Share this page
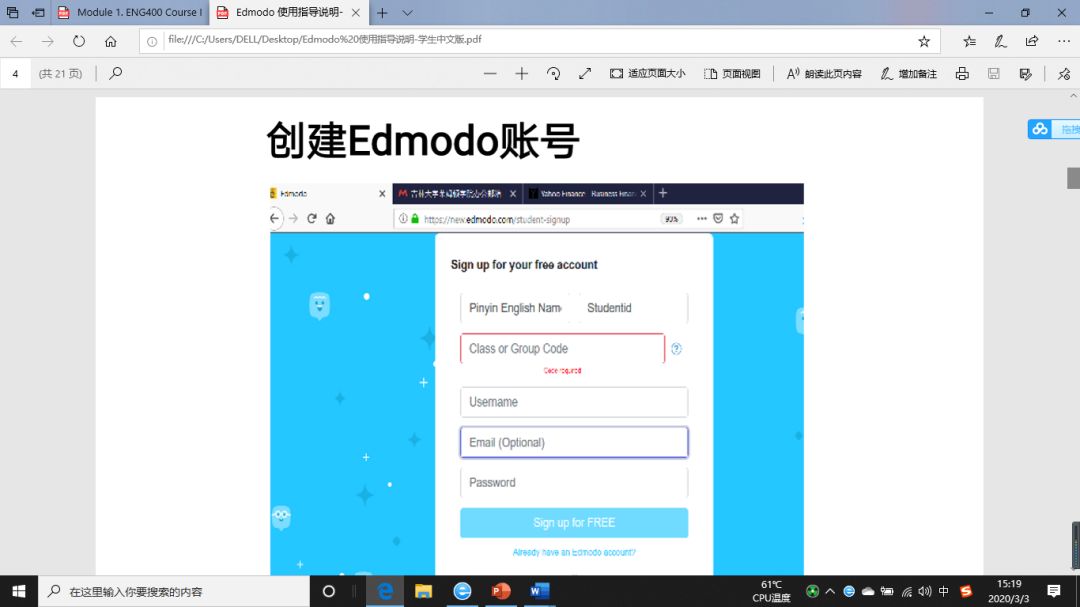 point(1032,41)
